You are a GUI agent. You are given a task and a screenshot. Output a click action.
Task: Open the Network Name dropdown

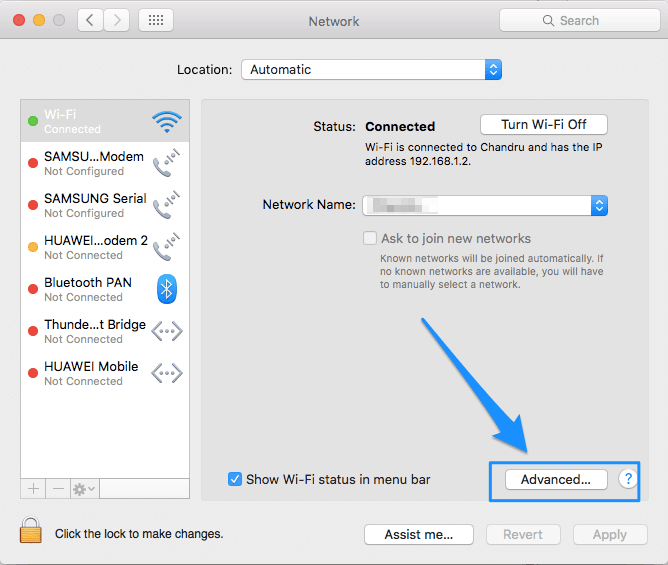coord(485,205)
